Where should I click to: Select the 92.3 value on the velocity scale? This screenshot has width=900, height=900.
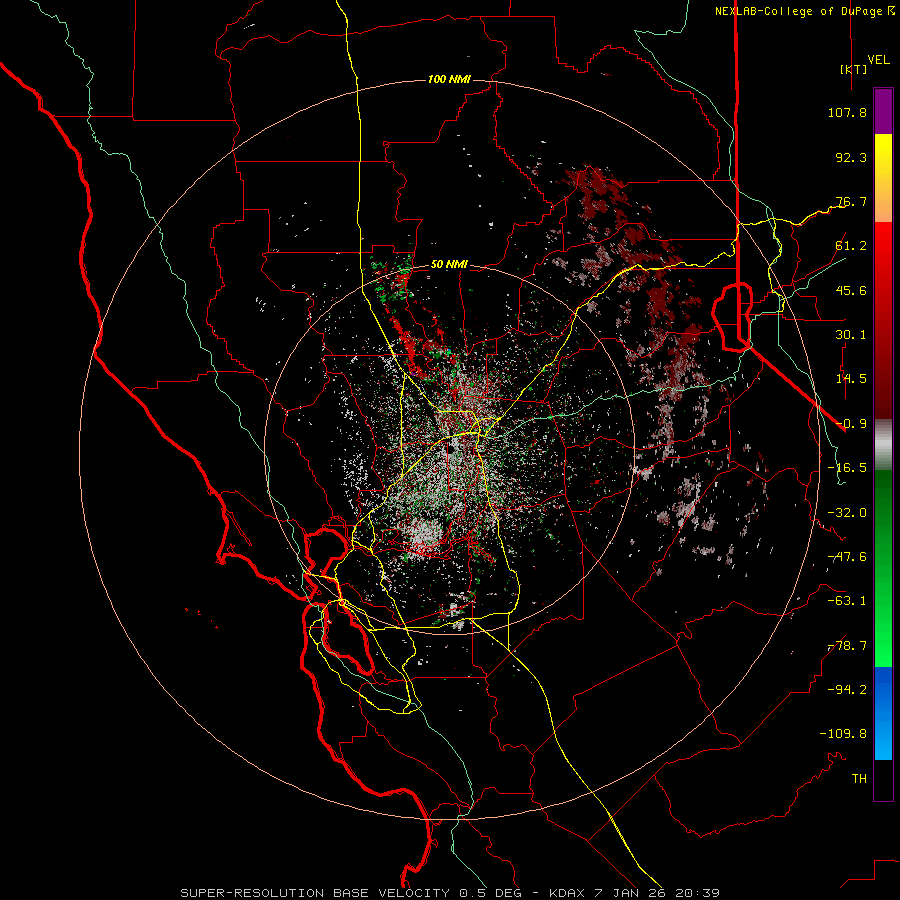tap(851, 157)
